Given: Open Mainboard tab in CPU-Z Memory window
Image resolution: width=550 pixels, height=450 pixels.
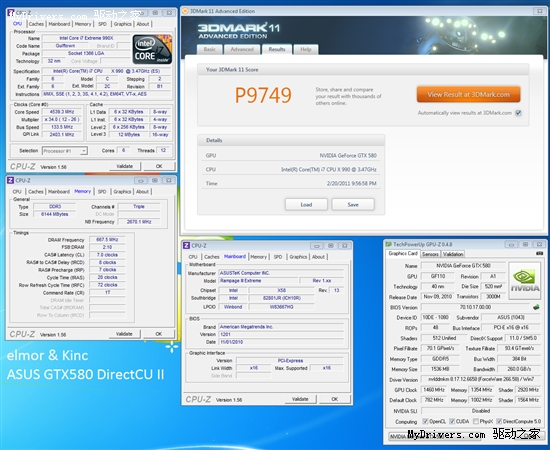Looking at the screenshot, I should pyautogui.click(x=59, y=192).
